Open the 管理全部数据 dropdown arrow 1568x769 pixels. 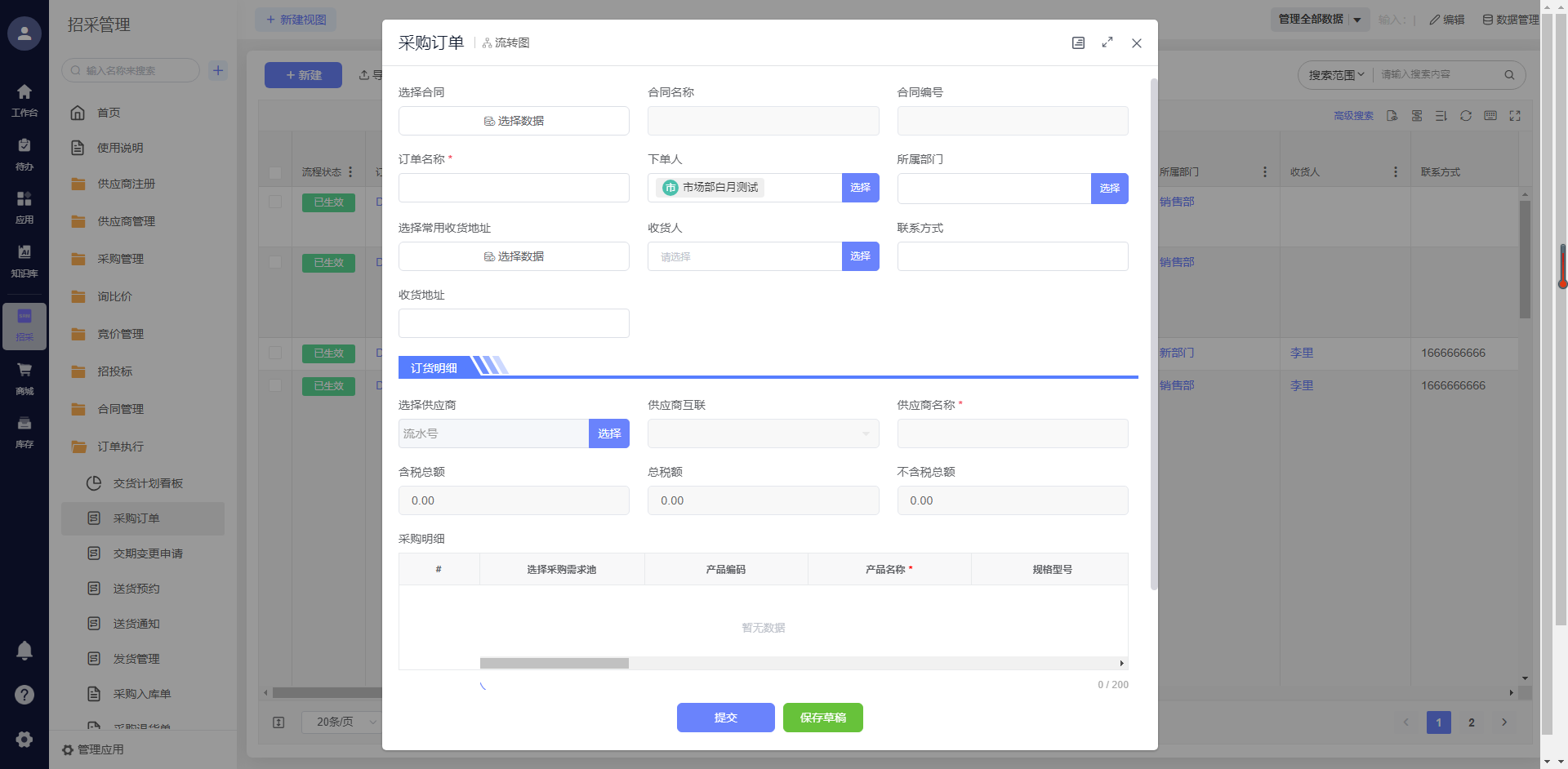[1357, 20]
